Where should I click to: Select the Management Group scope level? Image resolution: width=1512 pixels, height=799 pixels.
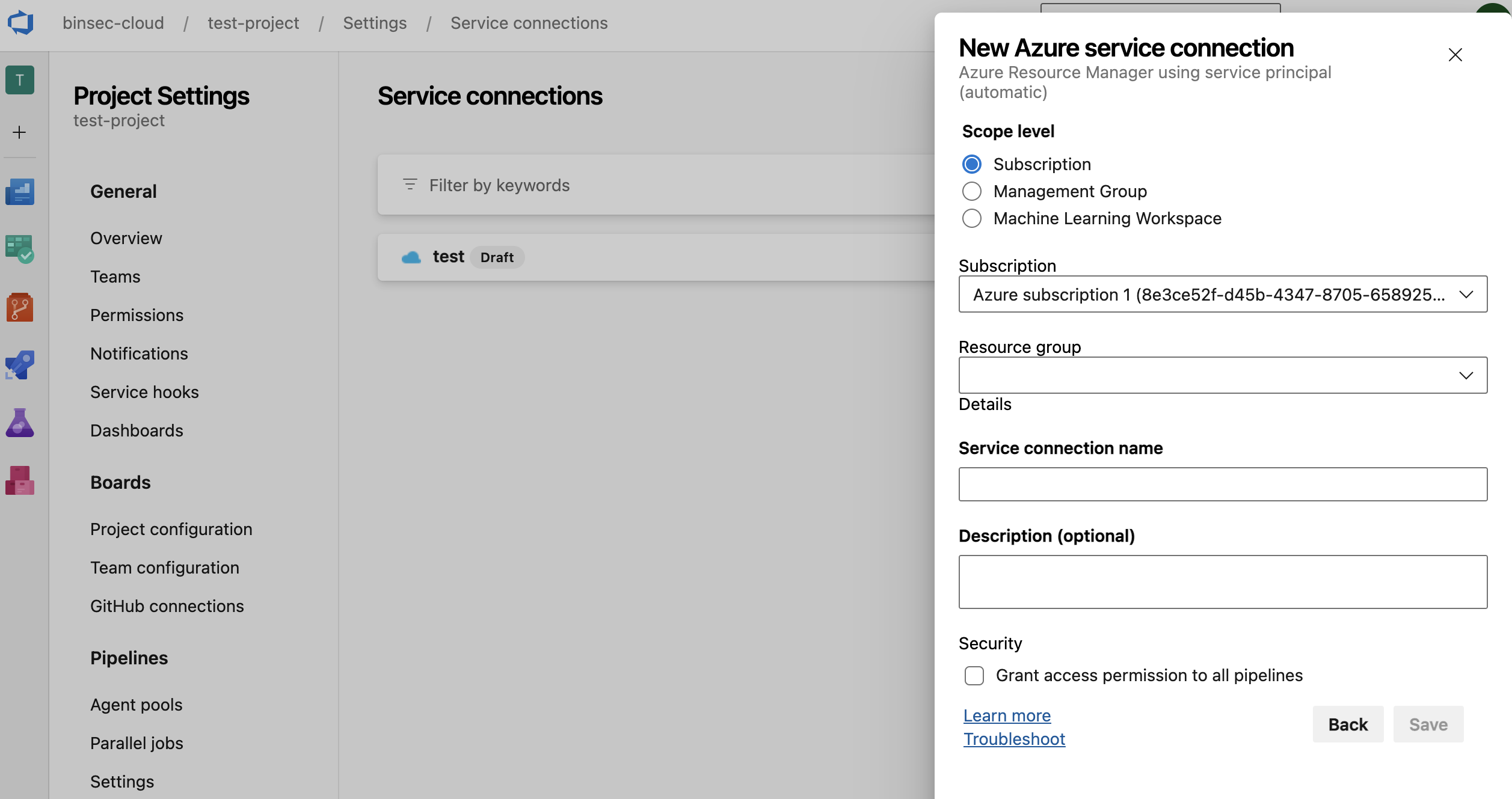click(972, 191)
